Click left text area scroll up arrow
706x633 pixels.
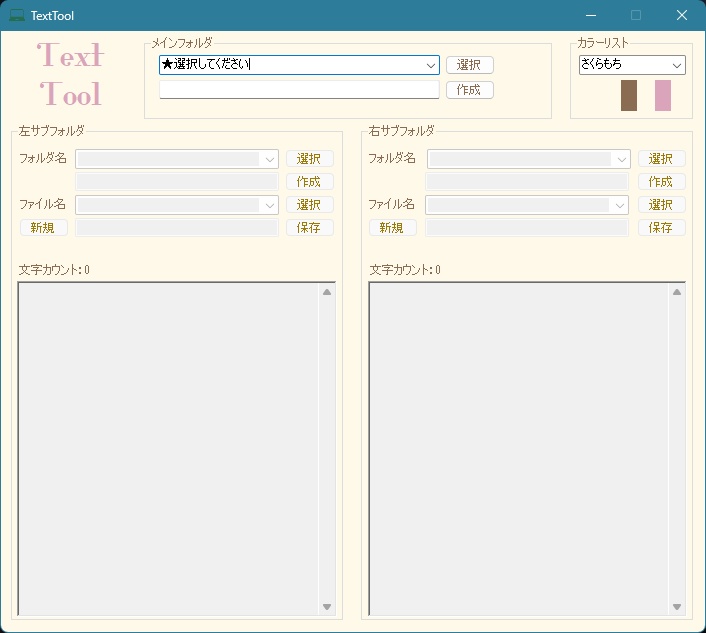[x=327, y=292]
